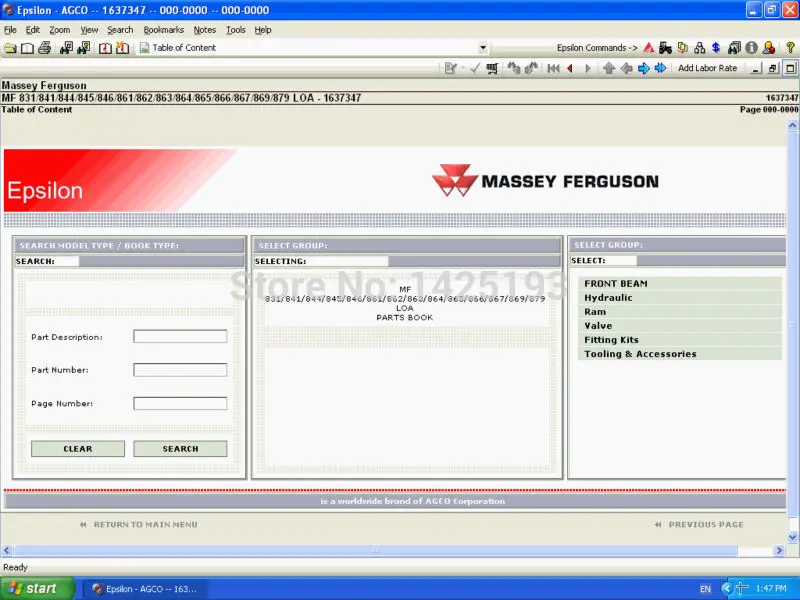Click the shopping cart icon
The width and height of the screenshot is (800, 600).
point(492,68)
